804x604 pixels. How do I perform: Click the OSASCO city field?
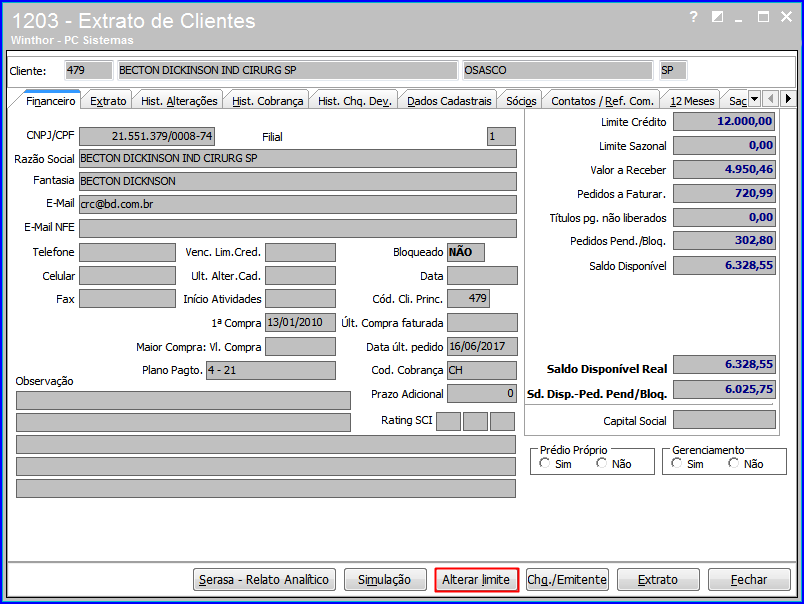click(x=558, y=70)
